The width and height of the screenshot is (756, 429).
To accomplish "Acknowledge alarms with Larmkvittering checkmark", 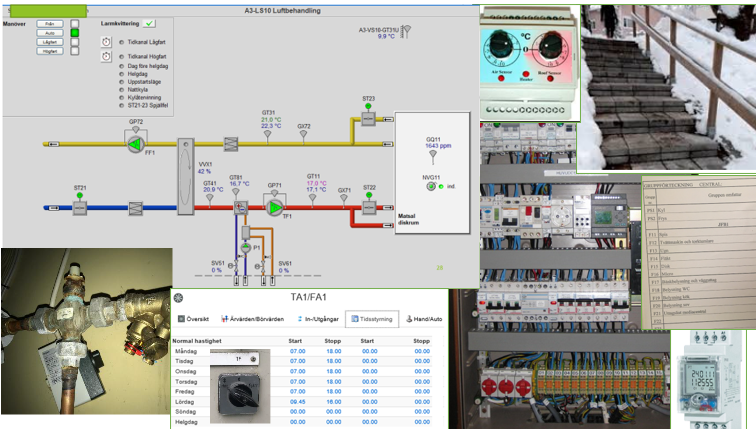I will 149,23.
